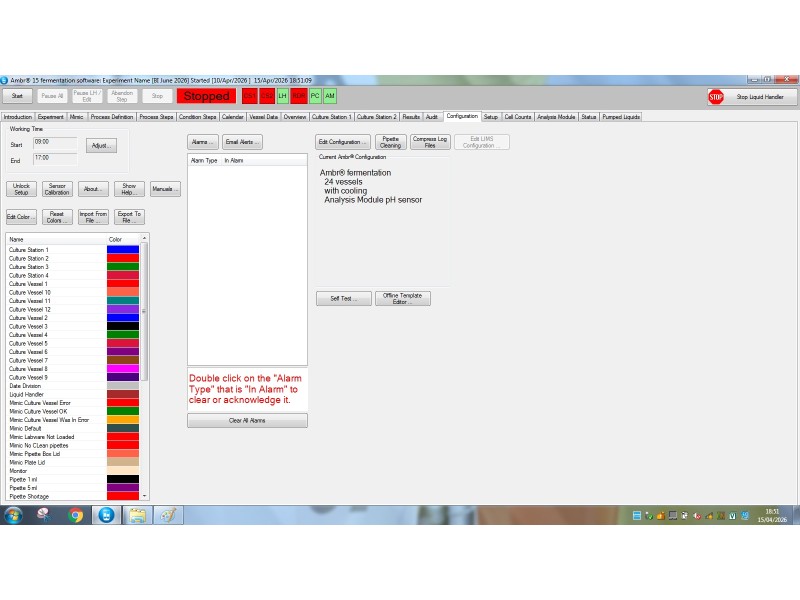
Task: Open Email Alerts settings
Action: pos(242,142)
